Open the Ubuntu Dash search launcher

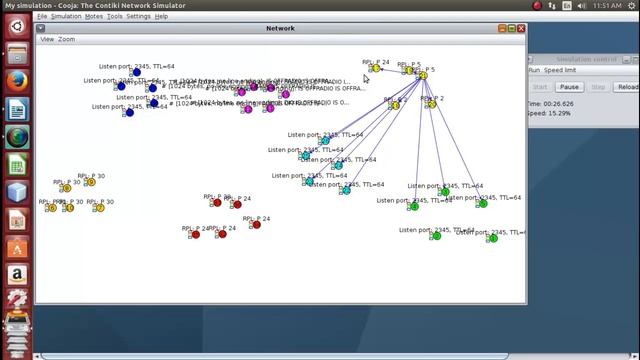17,27
